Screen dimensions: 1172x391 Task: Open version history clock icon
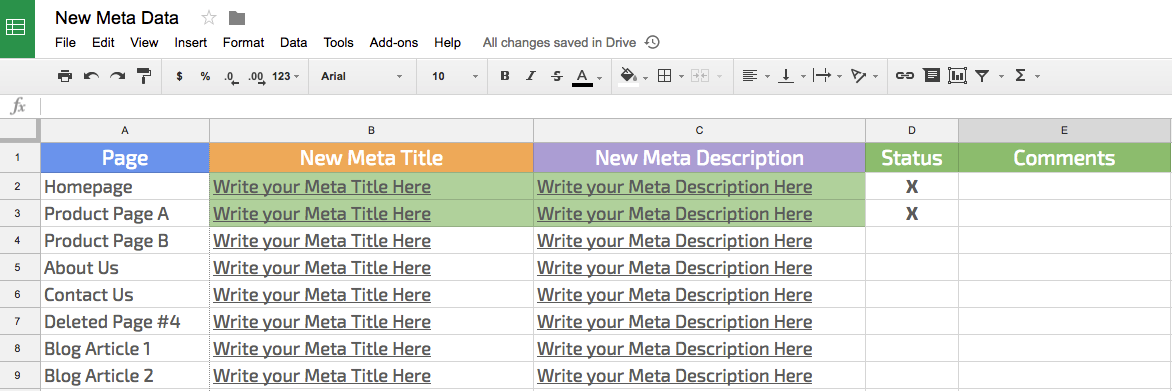652,43
